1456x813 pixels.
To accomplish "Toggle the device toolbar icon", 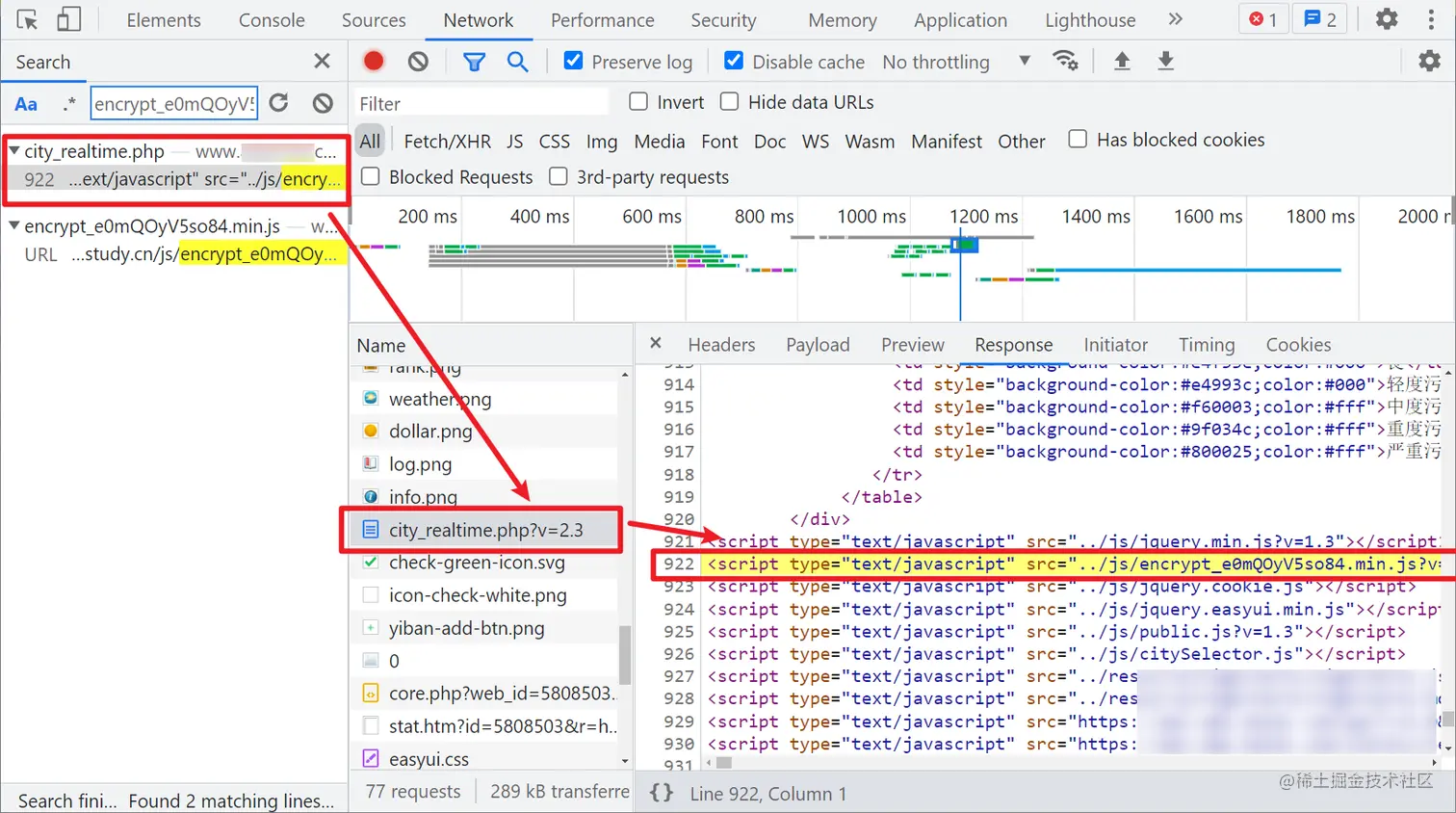I will click(68, 19).
